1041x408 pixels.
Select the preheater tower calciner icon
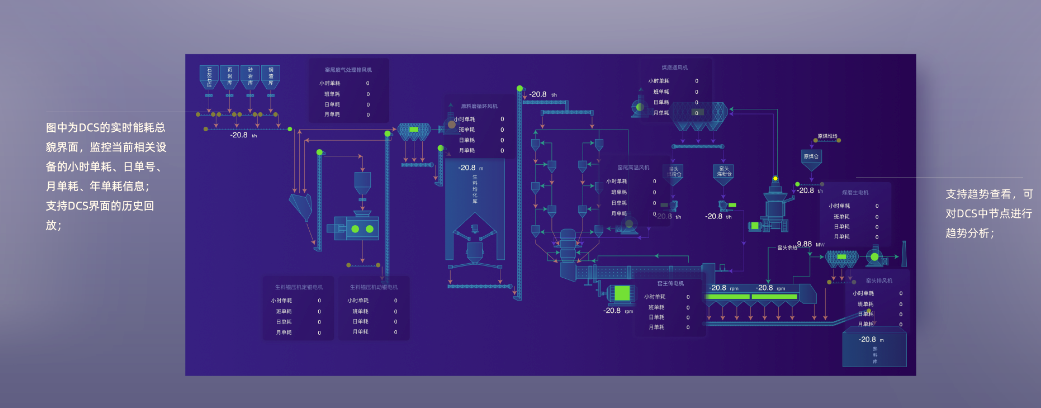coord(568,255)
